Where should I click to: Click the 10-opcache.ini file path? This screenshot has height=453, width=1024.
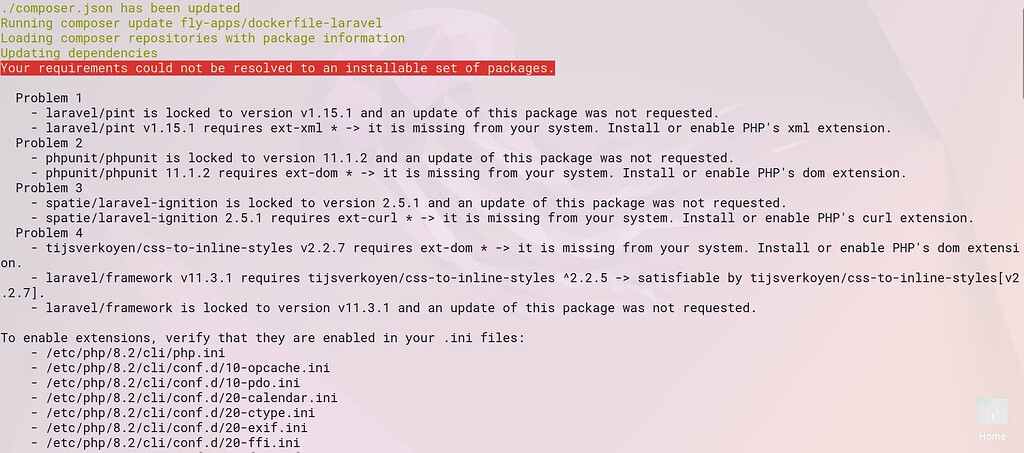(187, 368)
